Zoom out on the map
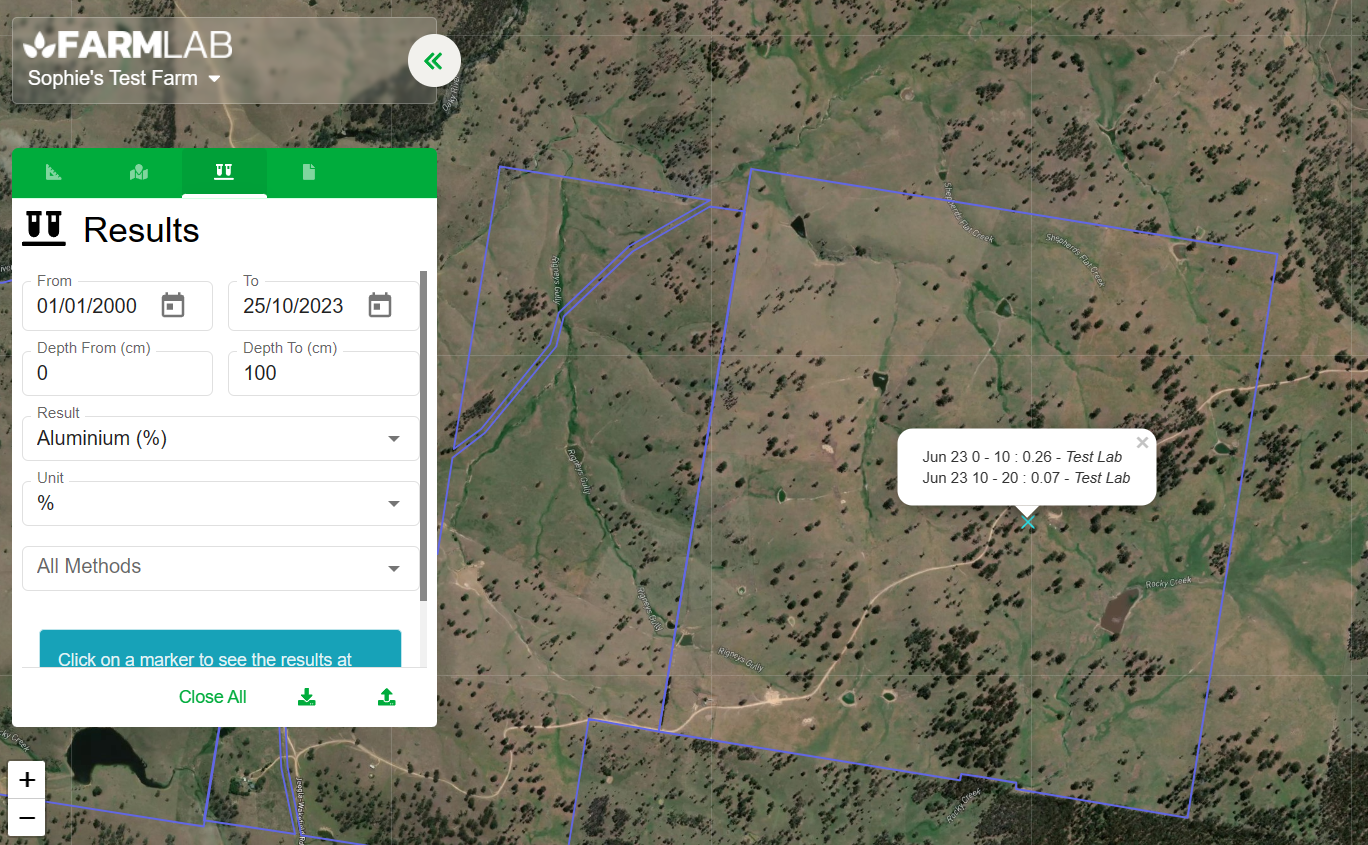The image size is (1368, 845). pos(27,818)
